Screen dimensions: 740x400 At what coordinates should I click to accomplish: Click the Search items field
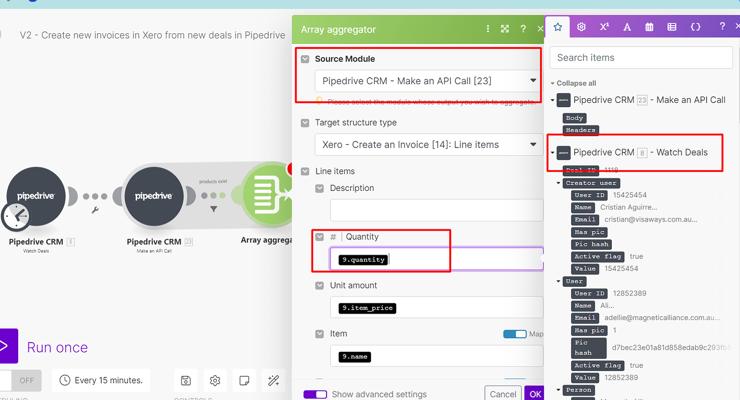(641, 58)
